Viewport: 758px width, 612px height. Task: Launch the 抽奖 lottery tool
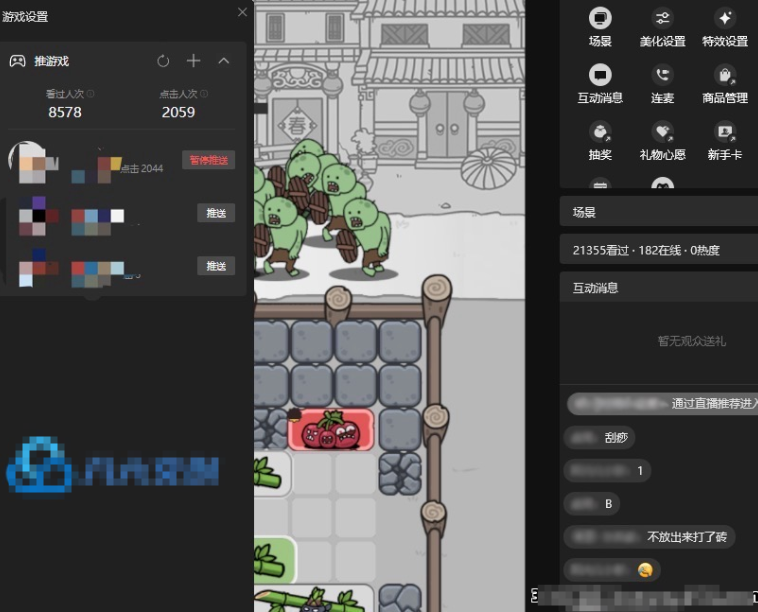click(x=600, y=132)
